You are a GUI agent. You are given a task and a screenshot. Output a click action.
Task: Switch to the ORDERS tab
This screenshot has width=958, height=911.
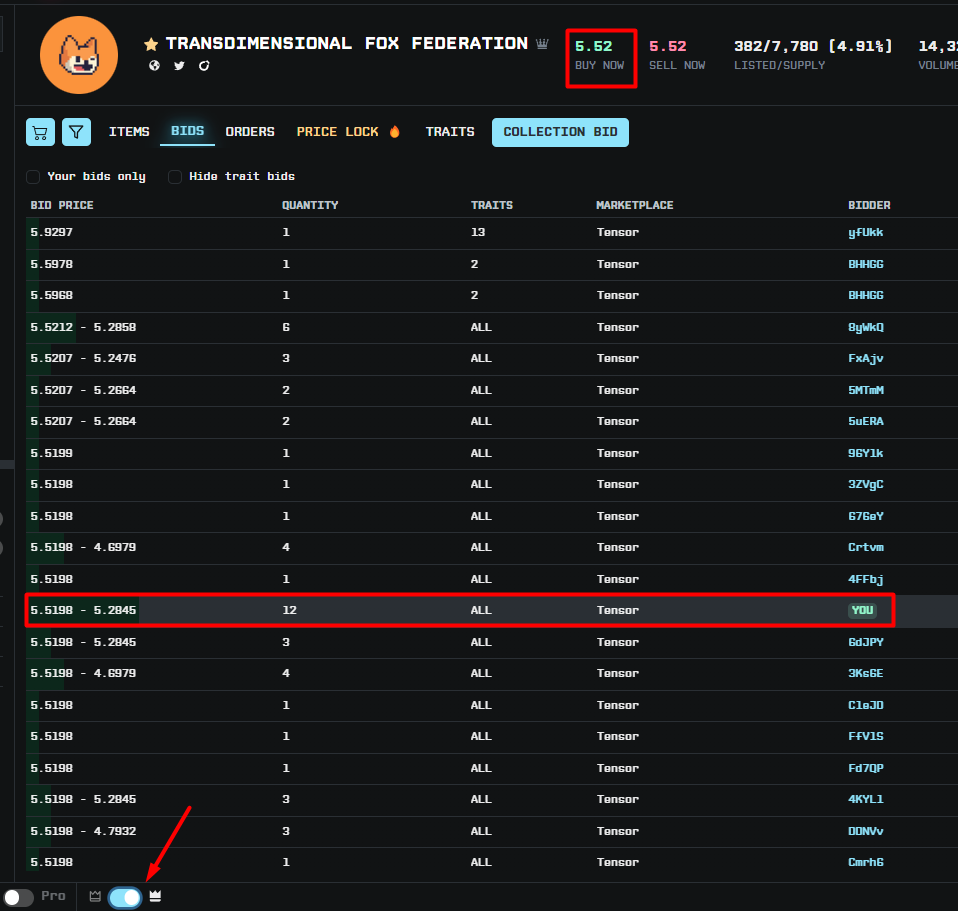tap(250, 132)
